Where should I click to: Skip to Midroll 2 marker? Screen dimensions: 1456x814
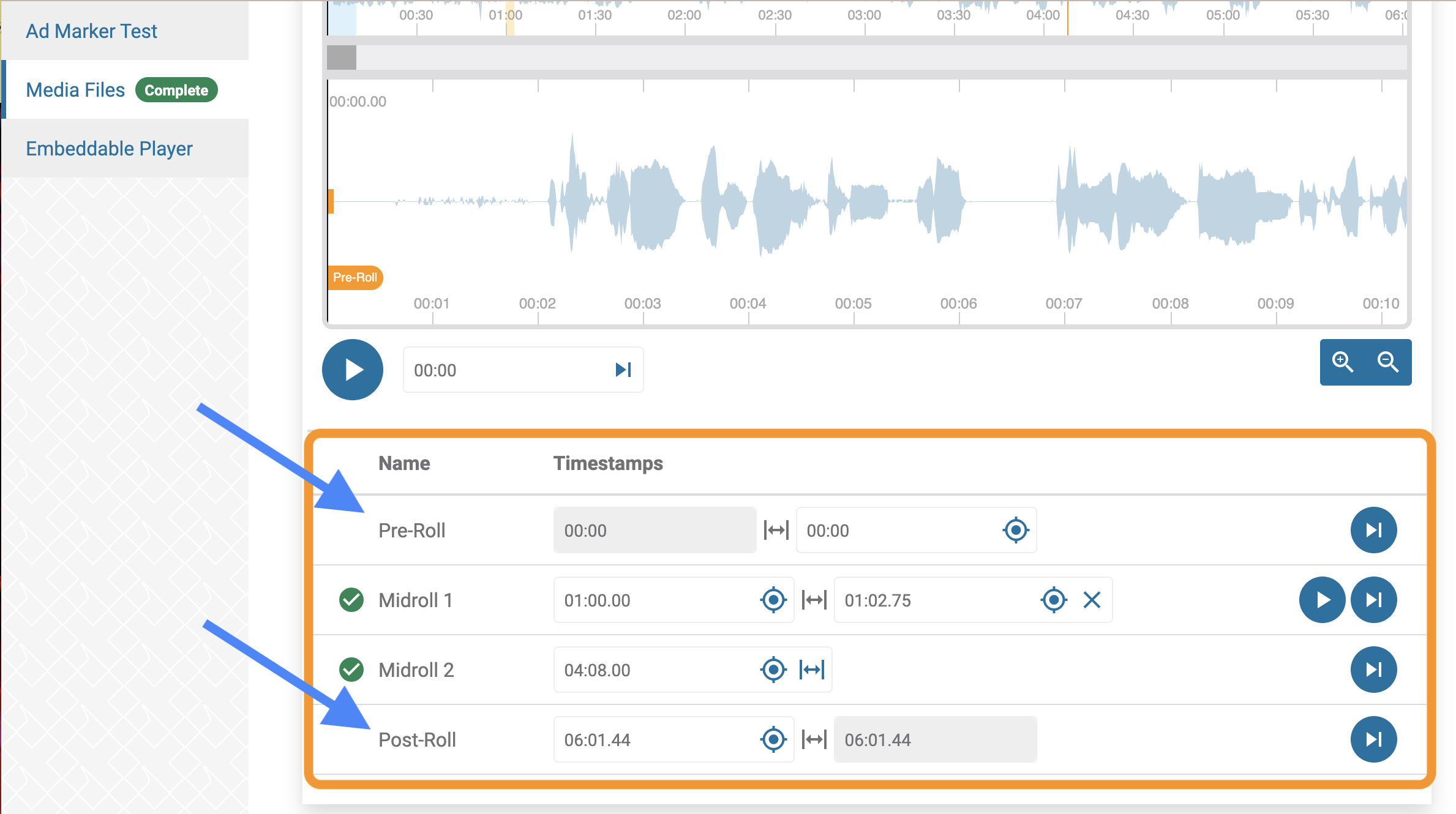click(1374, 670)
